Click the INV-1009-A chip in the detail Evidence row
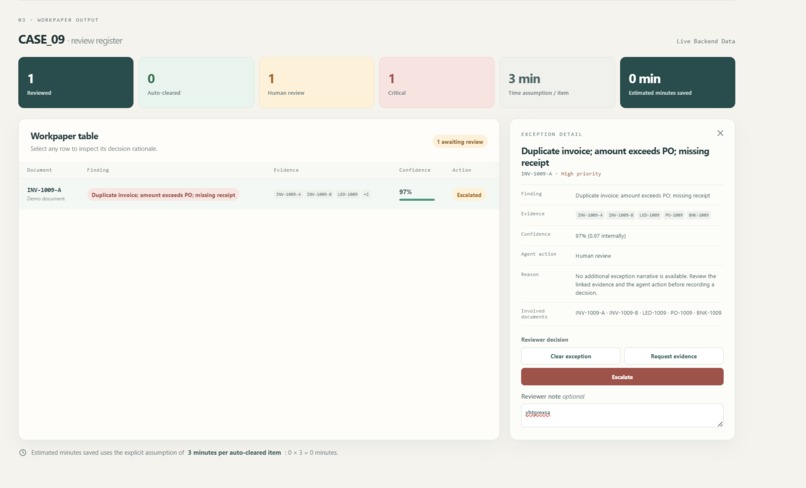This screenshot has width=806, height=488. click(x=590, y=215)
